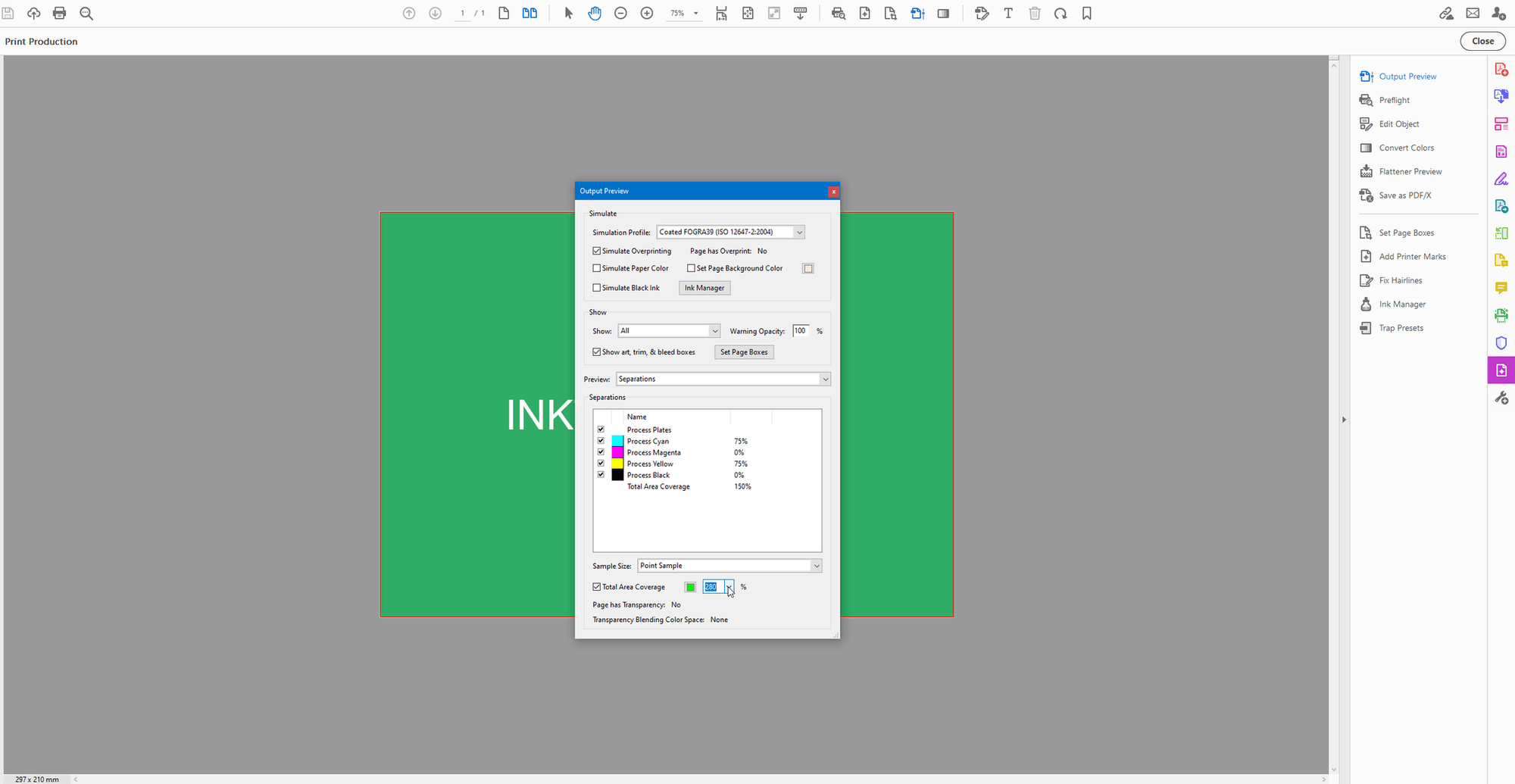Click the Delete trash icon
The height and width of the screenshot is (784, 1515).
click(1035, 13)
